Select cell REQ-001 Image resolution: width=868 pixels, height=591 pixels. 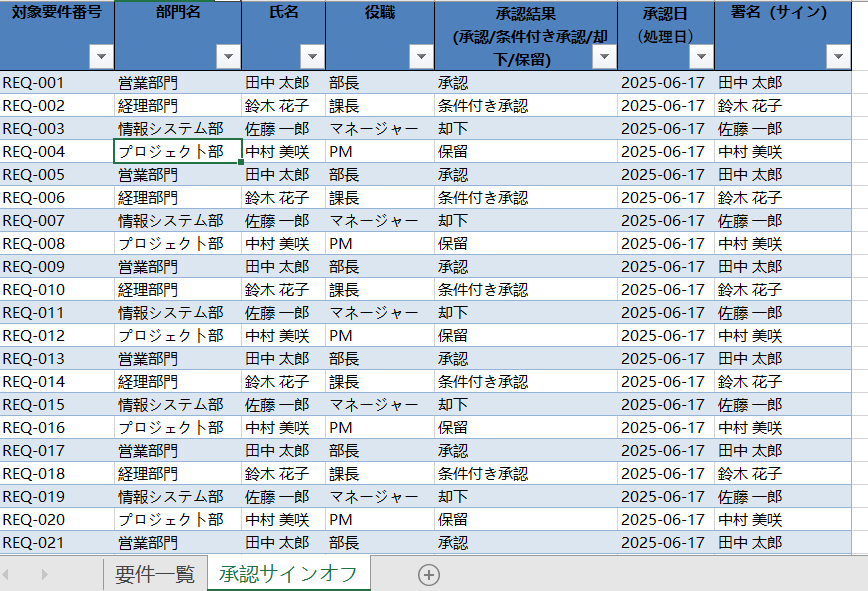[x=57, y=82]
